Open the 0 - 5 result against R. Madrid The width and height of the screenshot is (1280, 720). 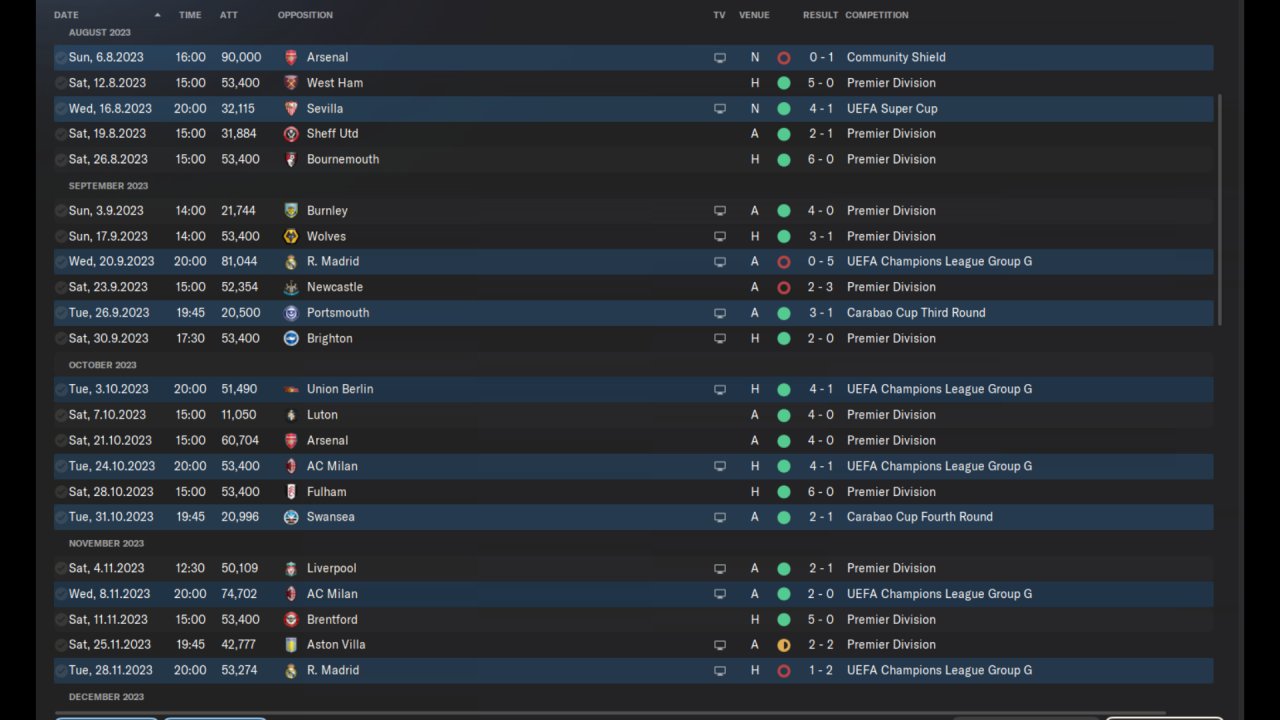pyautogui.click(x=821, y=262)
